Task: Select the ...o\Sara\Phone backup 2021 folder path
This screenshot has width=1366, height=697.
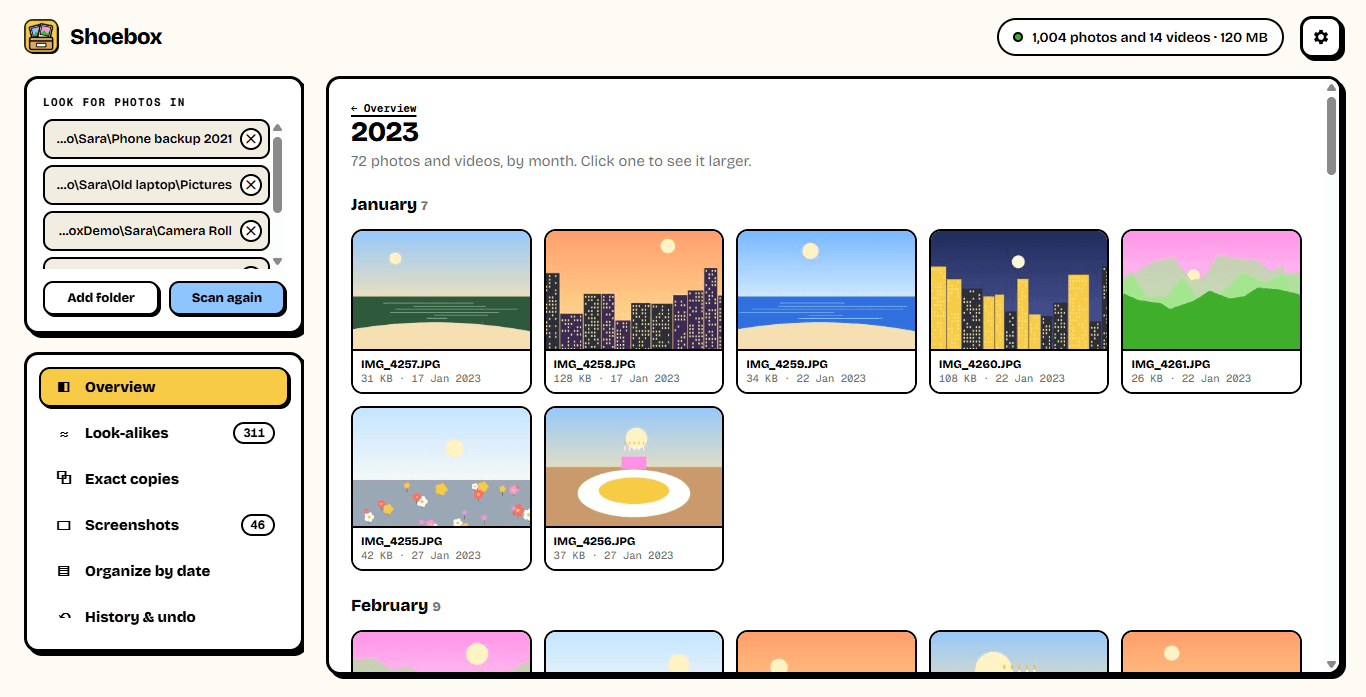Action: click(144, 139)
